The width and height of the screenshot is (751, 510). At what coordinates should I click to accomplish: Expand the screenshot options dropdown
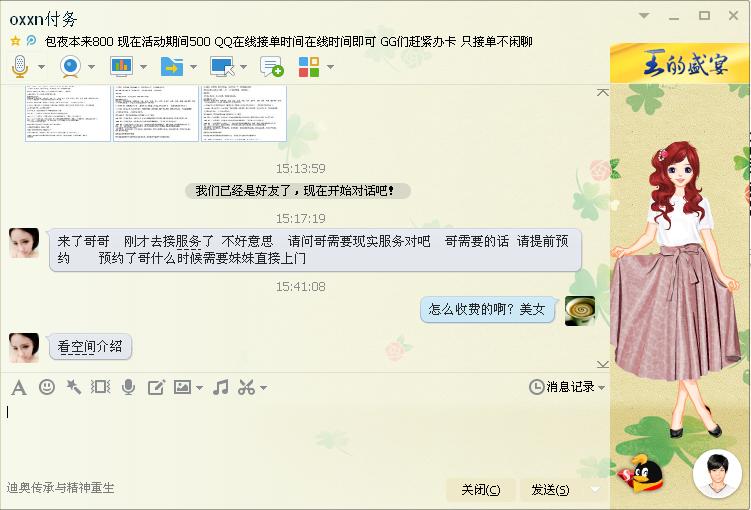(x=263, y=387)
